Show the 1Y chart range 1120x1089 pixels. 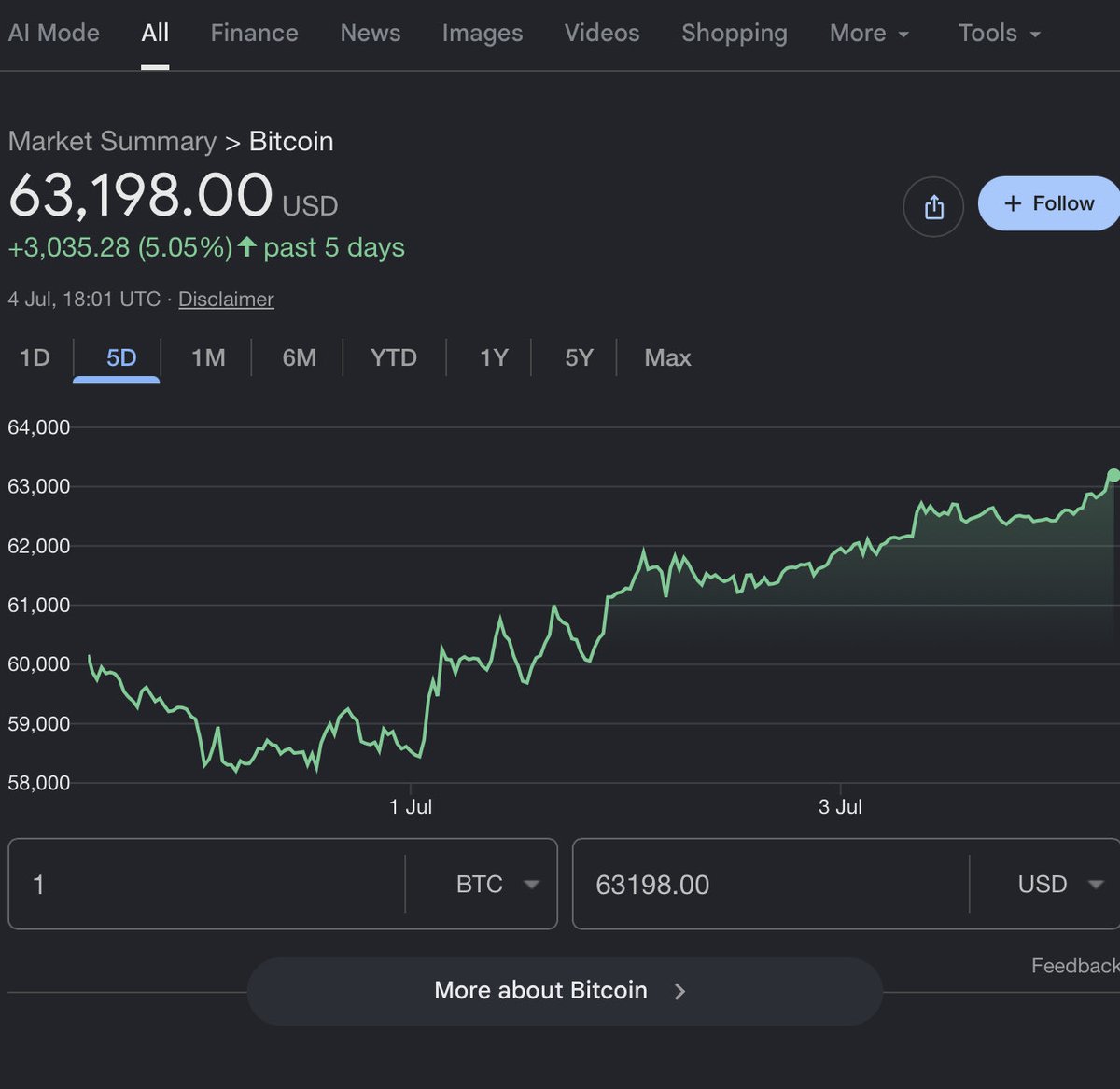[x=494, y=357]
